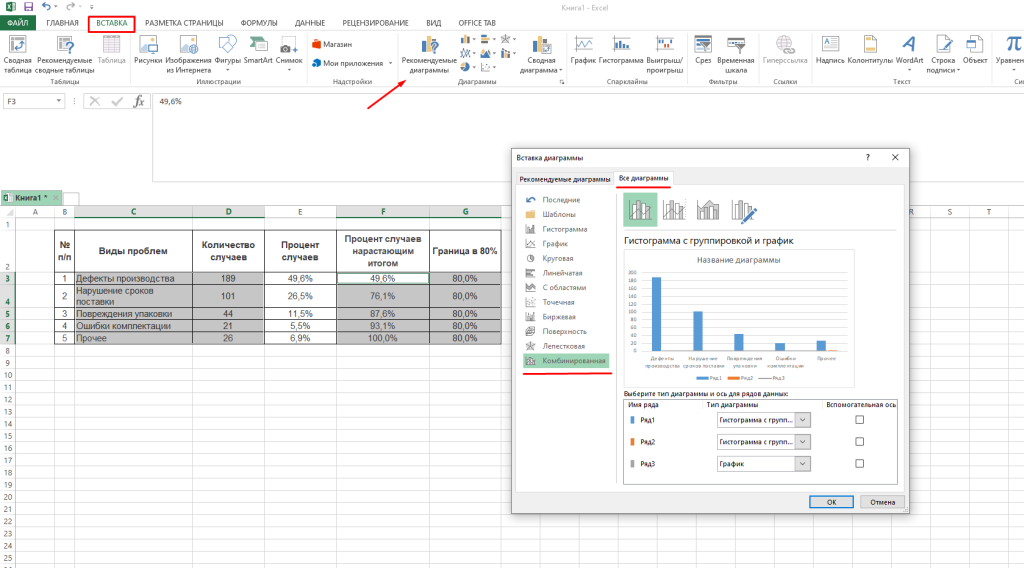This screenshot has height=568, width=1024.
Task: Select Точечная in chart type list
Action: click(558, 302)
